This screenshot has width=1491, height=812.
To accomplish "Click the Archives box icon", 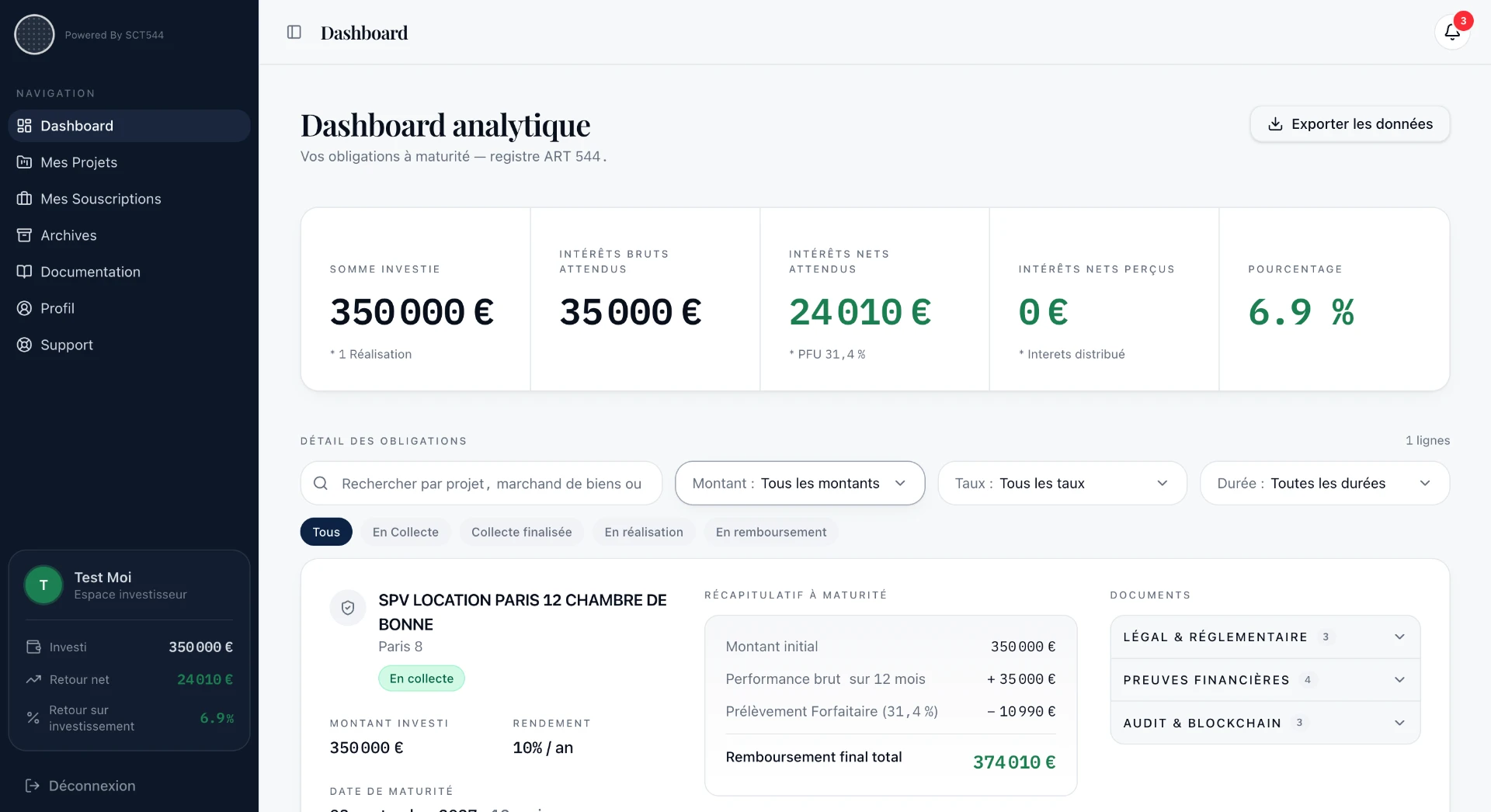I will (24, 235).
